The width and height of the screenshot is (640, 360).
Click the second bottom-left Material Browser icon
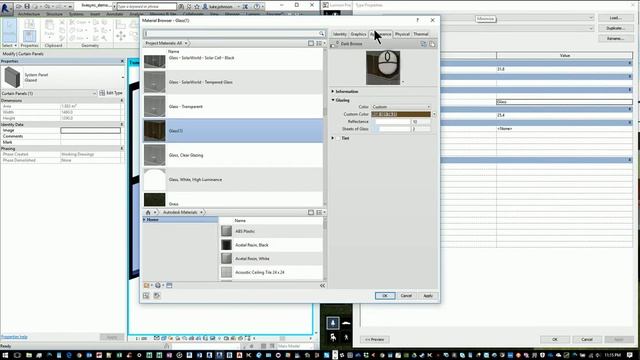coord(157,296)
